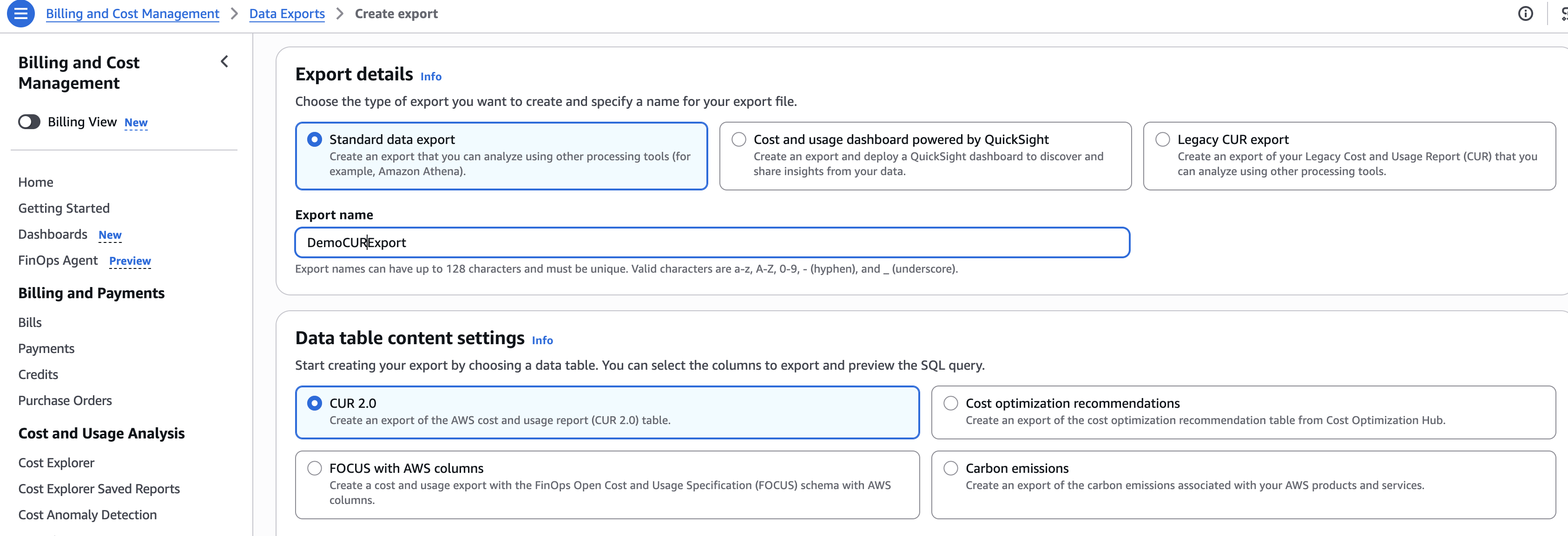Open the hamburger navigation menu
Image resolution: width=1568 pixels, height=536 pixels.
tap(21, 13)
